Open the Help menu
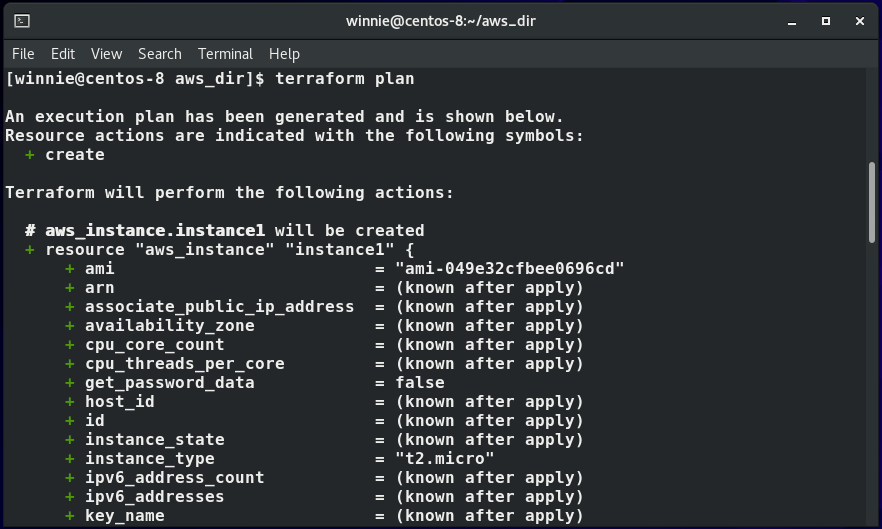Viewport: 882px width, 529px height. point(284,54)
